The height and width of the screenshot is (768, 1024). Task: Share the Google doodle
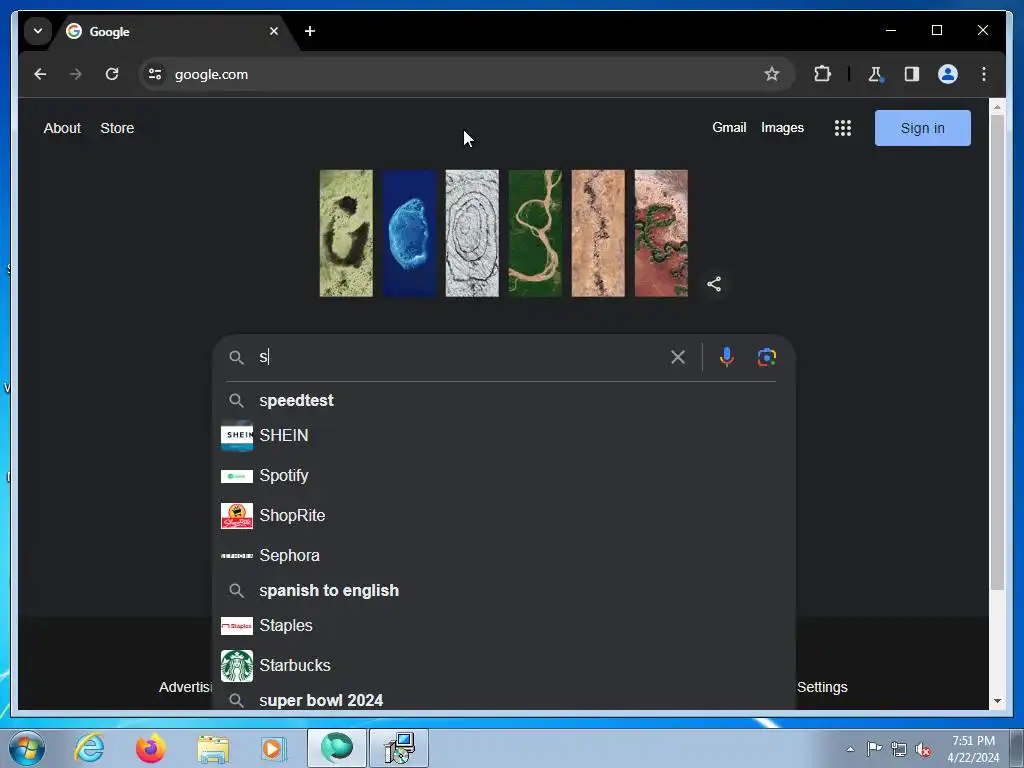click(x=714, y=284)
